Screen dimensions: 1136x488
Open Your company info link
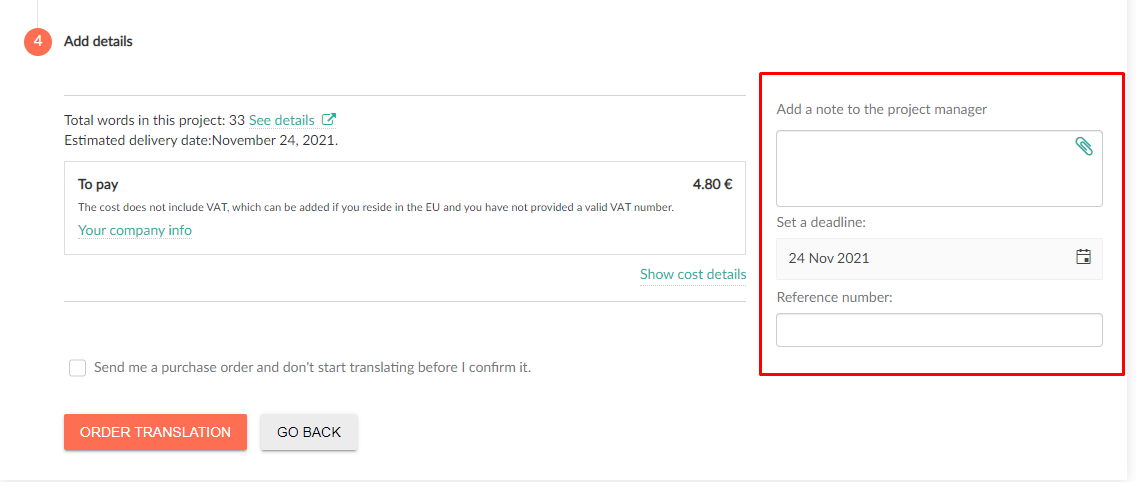pos(135,230)
